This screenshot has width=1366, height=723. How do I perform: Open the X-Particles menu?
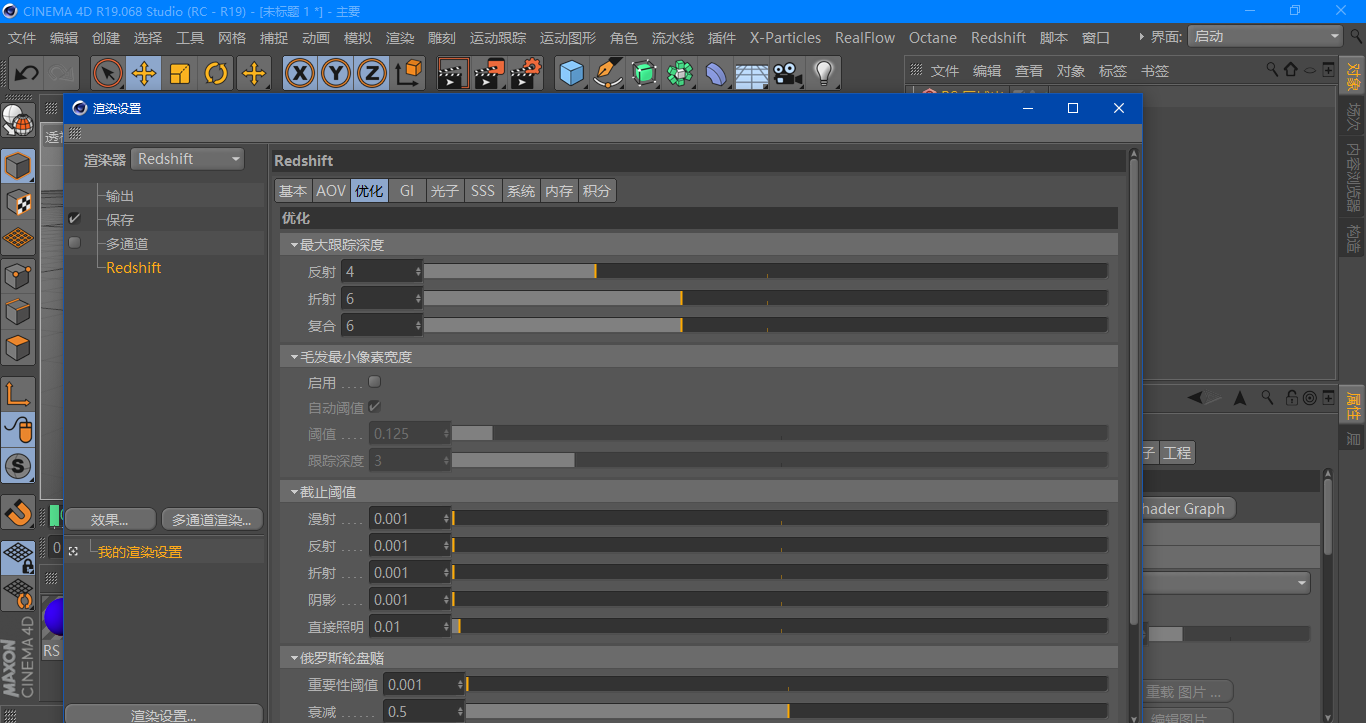pos(785,38)
